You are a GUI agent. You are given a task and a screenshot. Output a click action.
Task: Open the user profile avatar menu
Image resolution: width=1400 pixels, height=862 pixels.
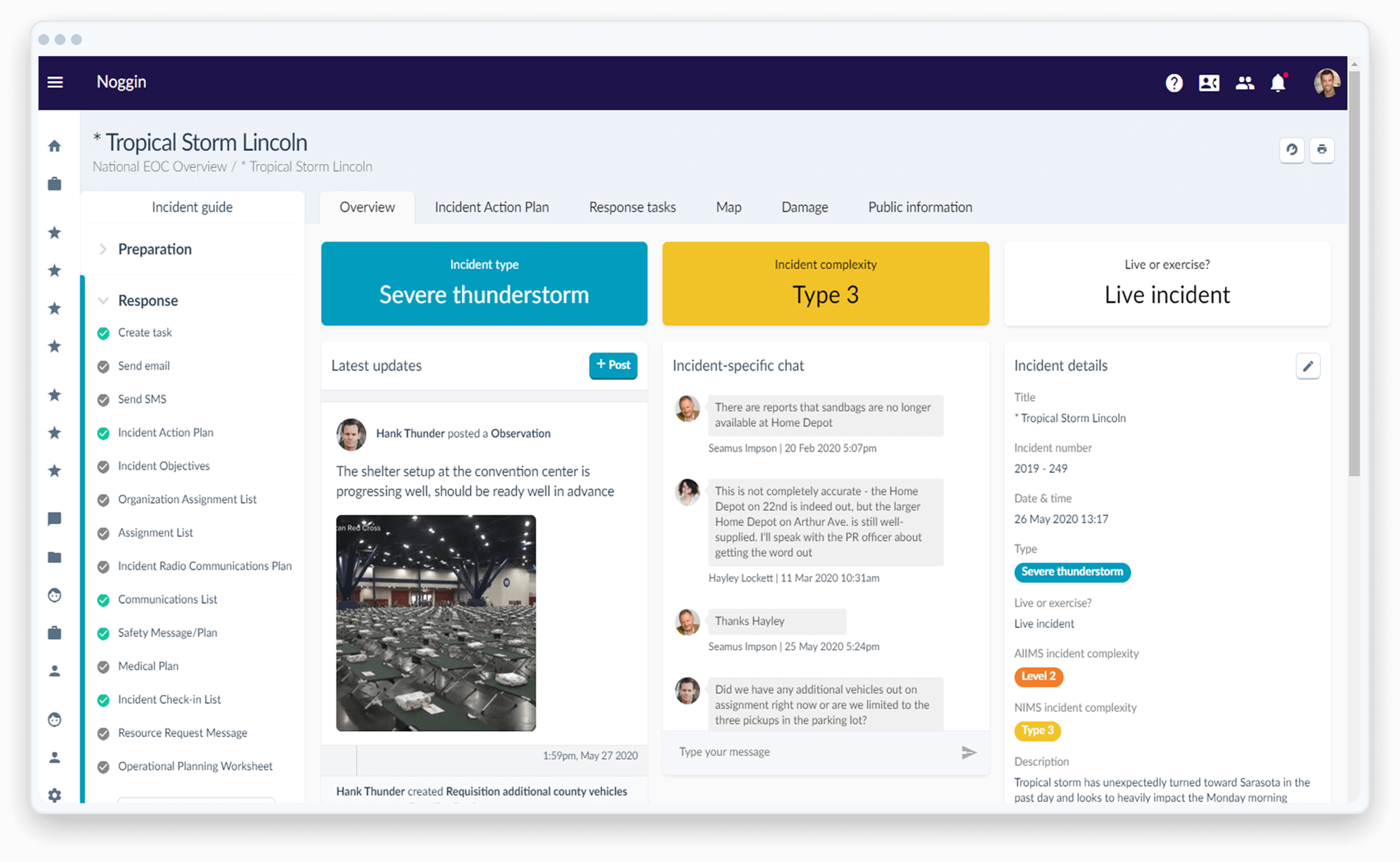(1327, 83)
